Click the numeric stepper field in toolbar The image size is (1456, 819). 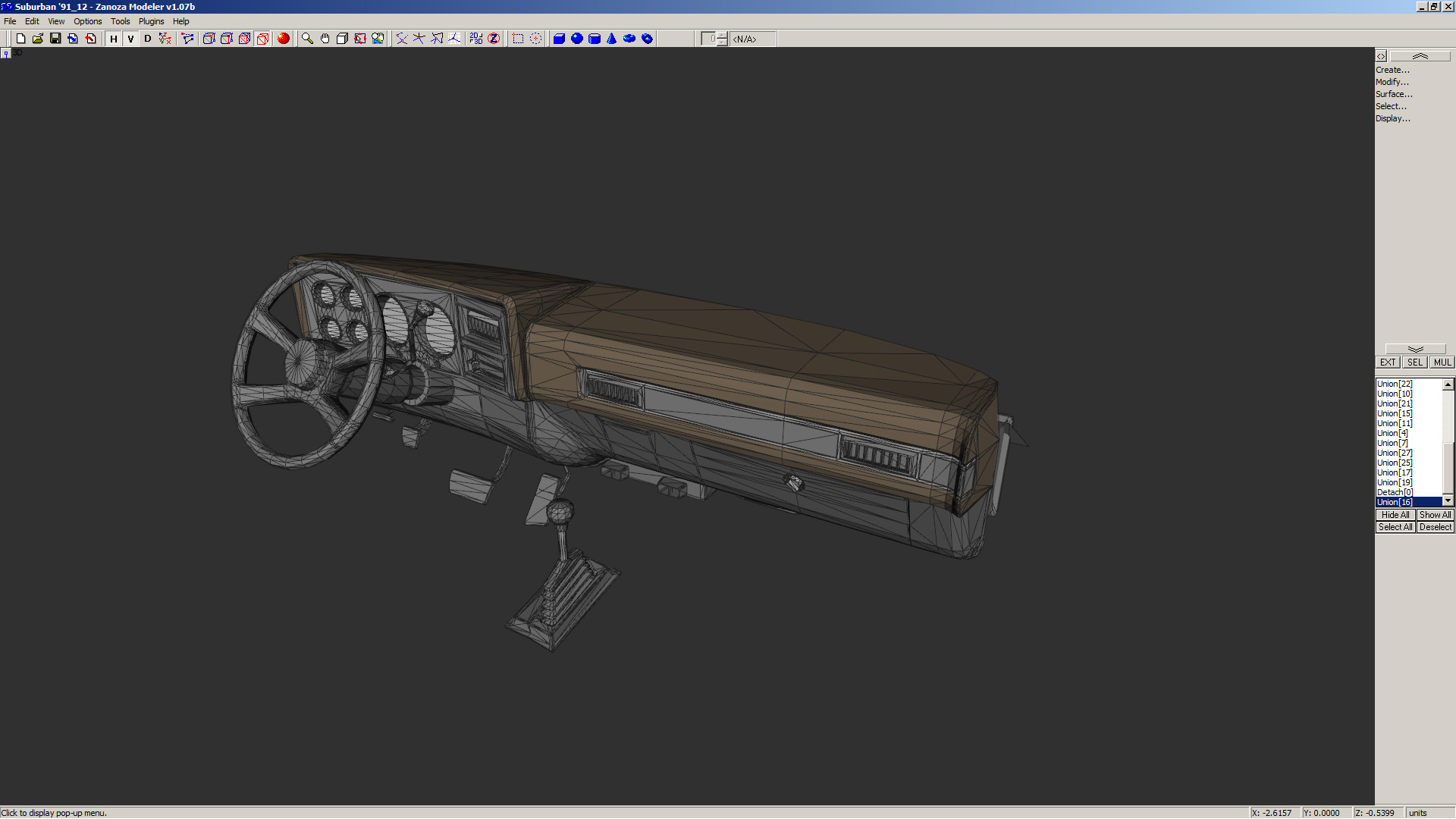click(710, 39)
